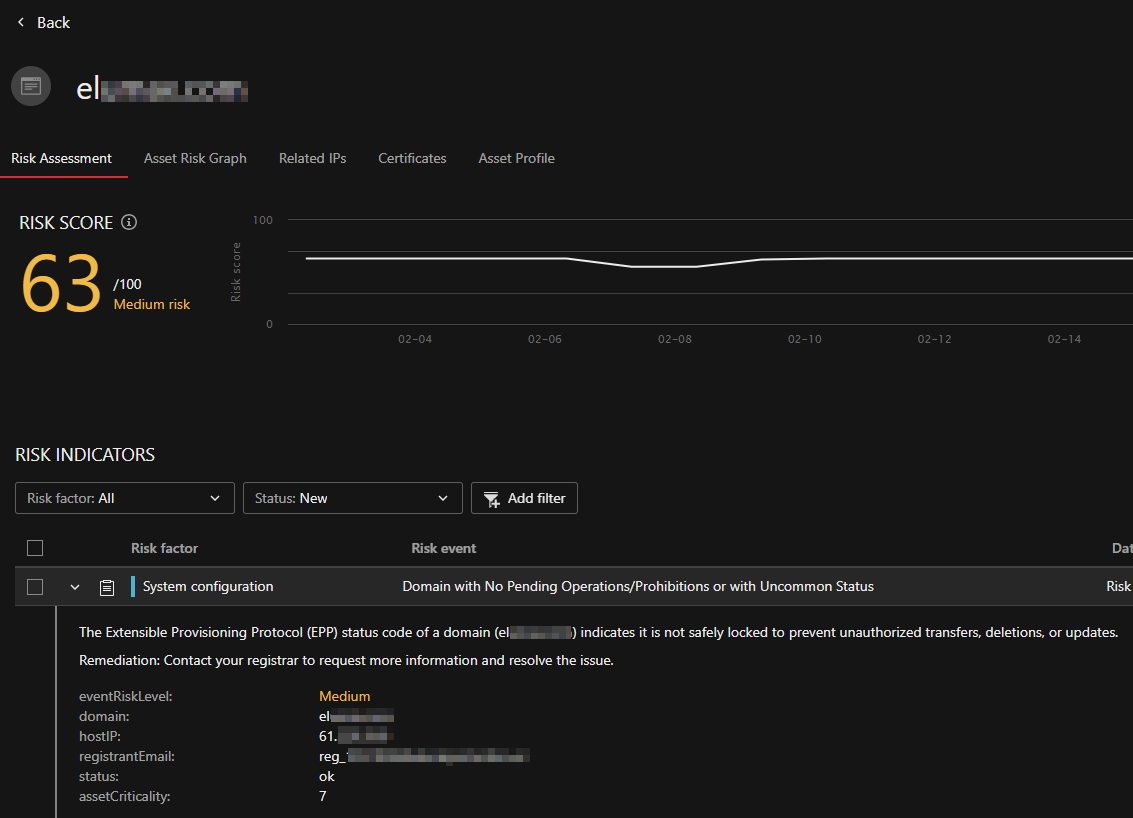Click the Back link text
The image size is (1133, 818).
tap(53, 22)
